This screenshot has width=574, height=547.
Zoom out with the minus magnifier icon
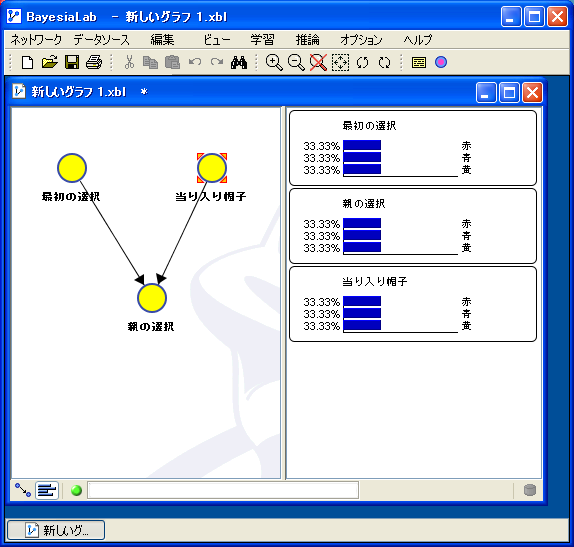pos(296,62)
